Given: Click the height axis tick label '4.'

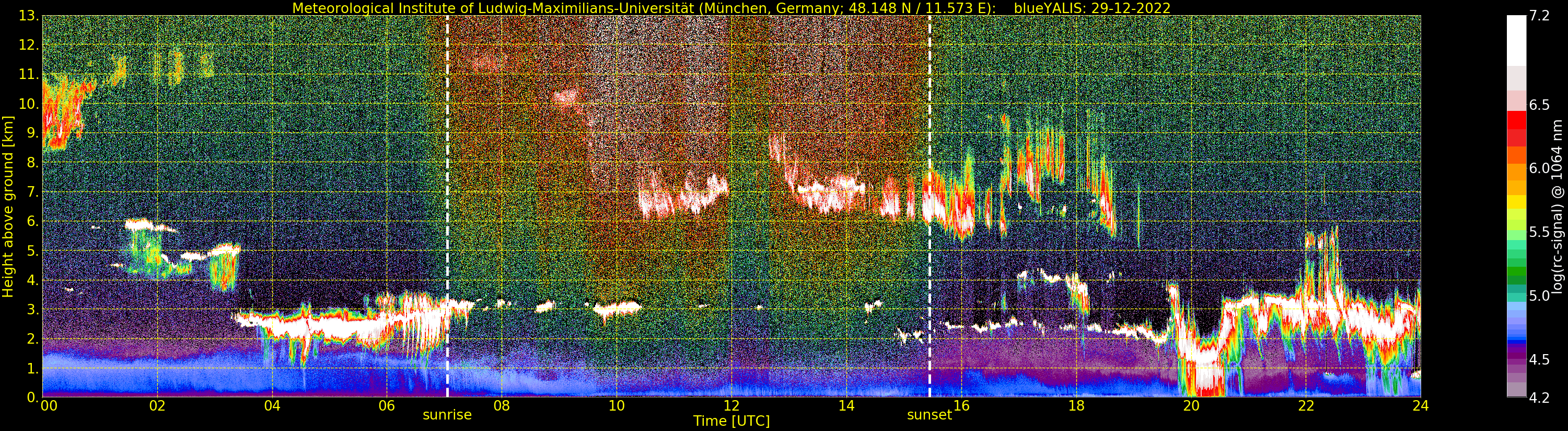Looking at the screenshot, I should tap(32, 280).
